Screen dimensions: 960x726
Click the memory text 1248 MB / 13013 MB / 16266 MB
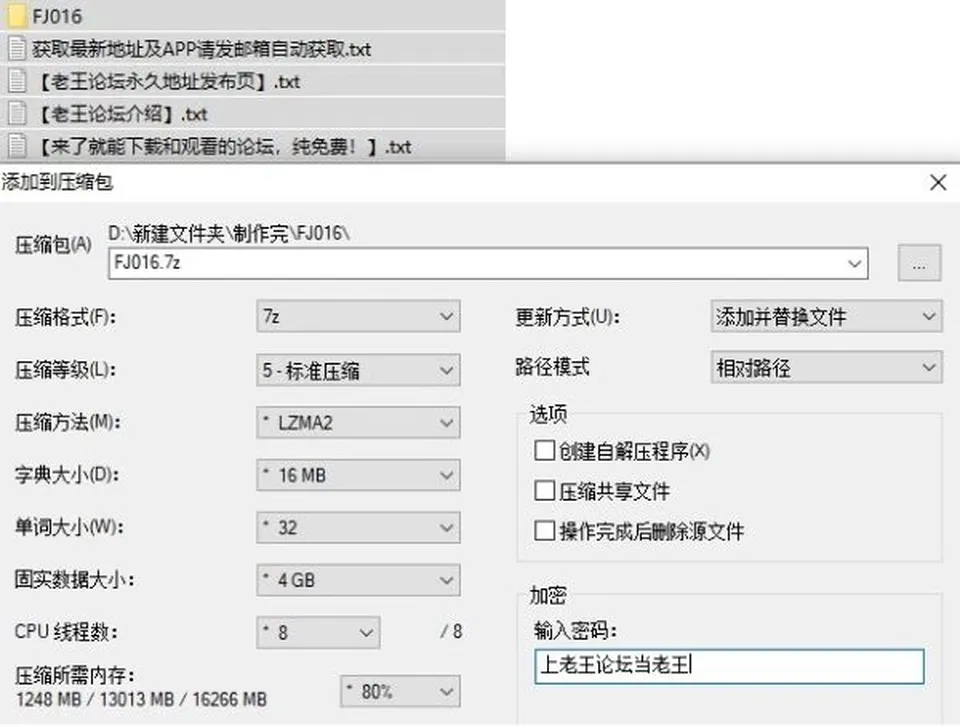[141, 699]
